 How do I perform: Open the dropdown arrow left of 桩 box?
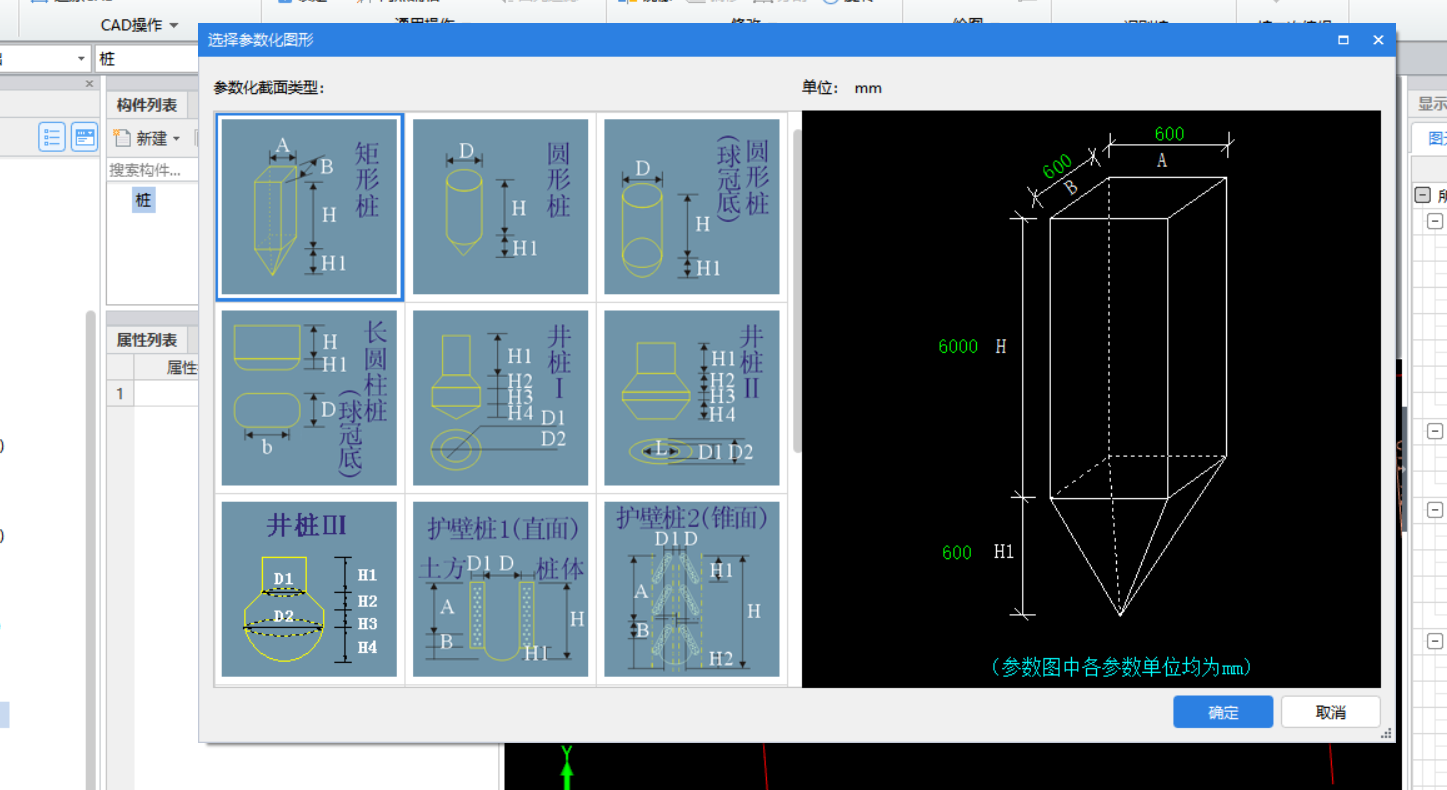pyautogui.click(x=81, y=59)
